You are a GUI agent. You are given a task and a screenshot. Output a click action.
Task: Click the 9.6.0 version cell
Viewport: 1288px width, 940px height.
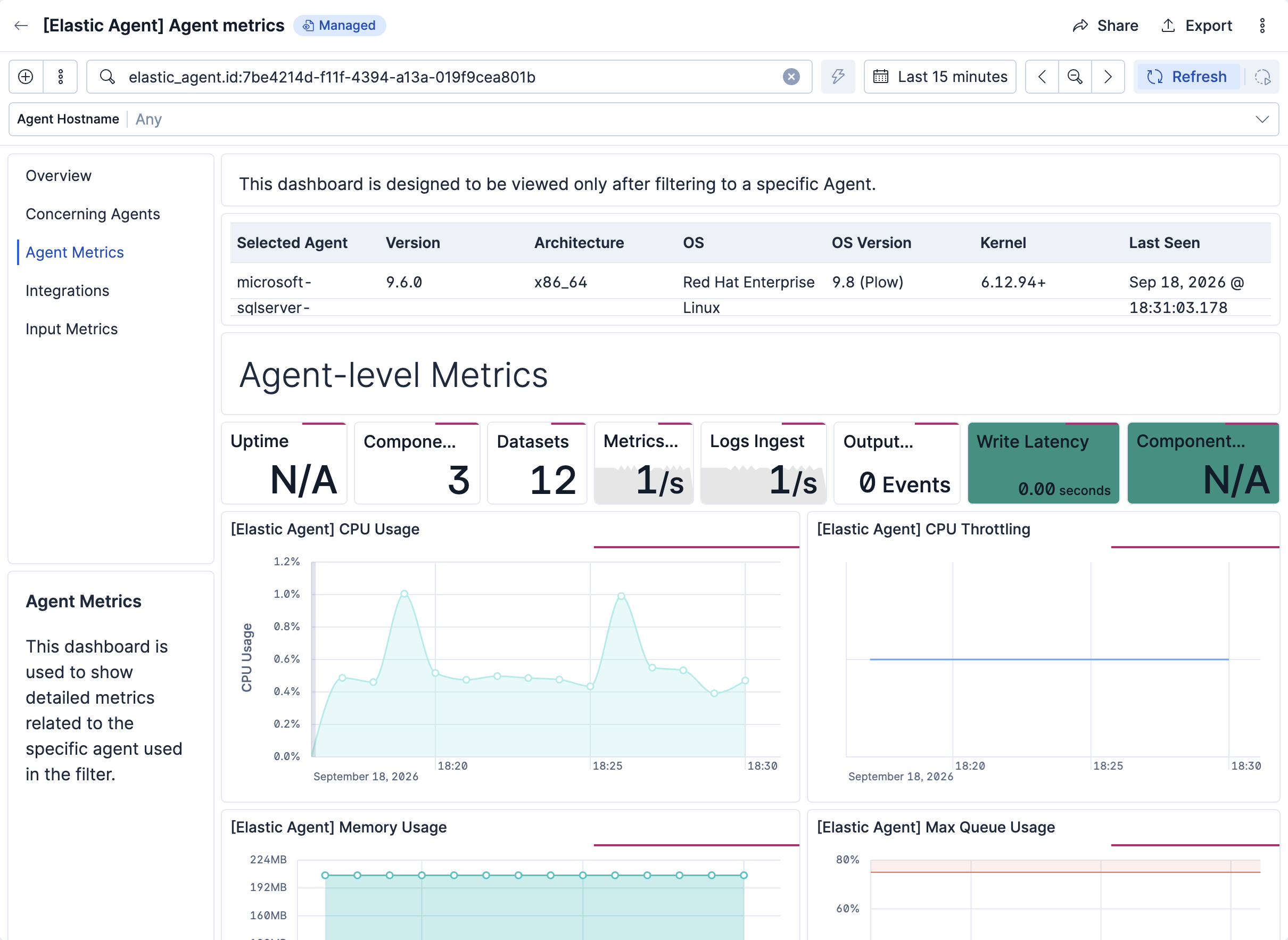pyautogui.click(x=404, y=282)
